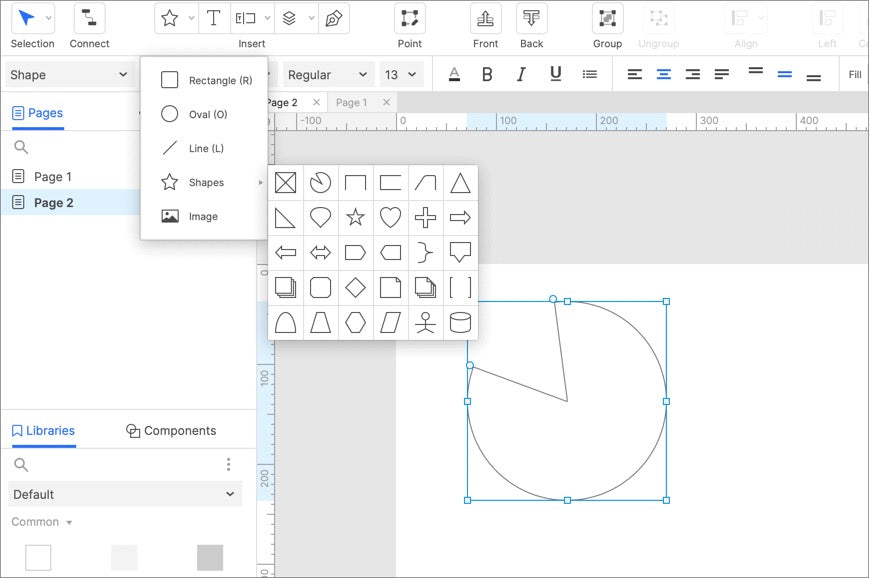The height and width of the screenshot is (578, 869).
Task: Open the font size 13 dropdown
Action: coord(401,74)
